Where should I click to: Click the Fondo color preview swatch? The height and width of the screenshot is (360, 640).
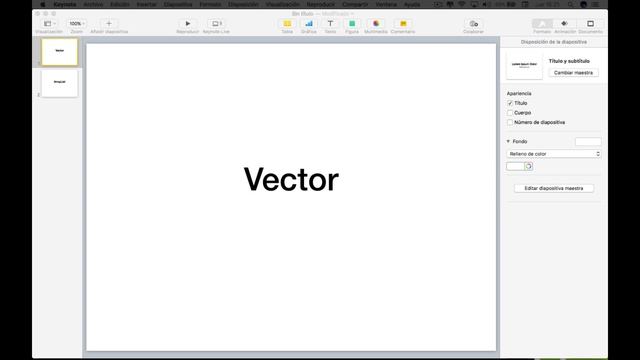pos(588,142)
